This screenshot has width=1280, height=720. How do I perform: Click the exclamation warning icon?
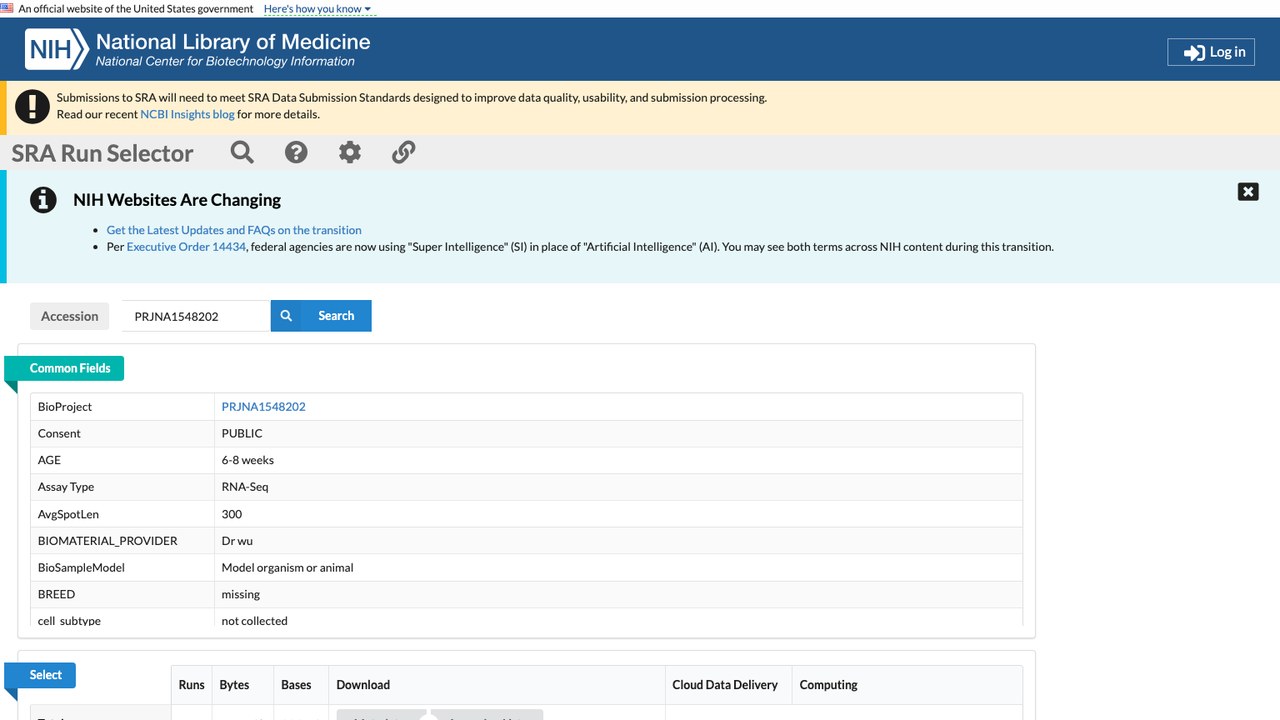click(x=33, y=106)
